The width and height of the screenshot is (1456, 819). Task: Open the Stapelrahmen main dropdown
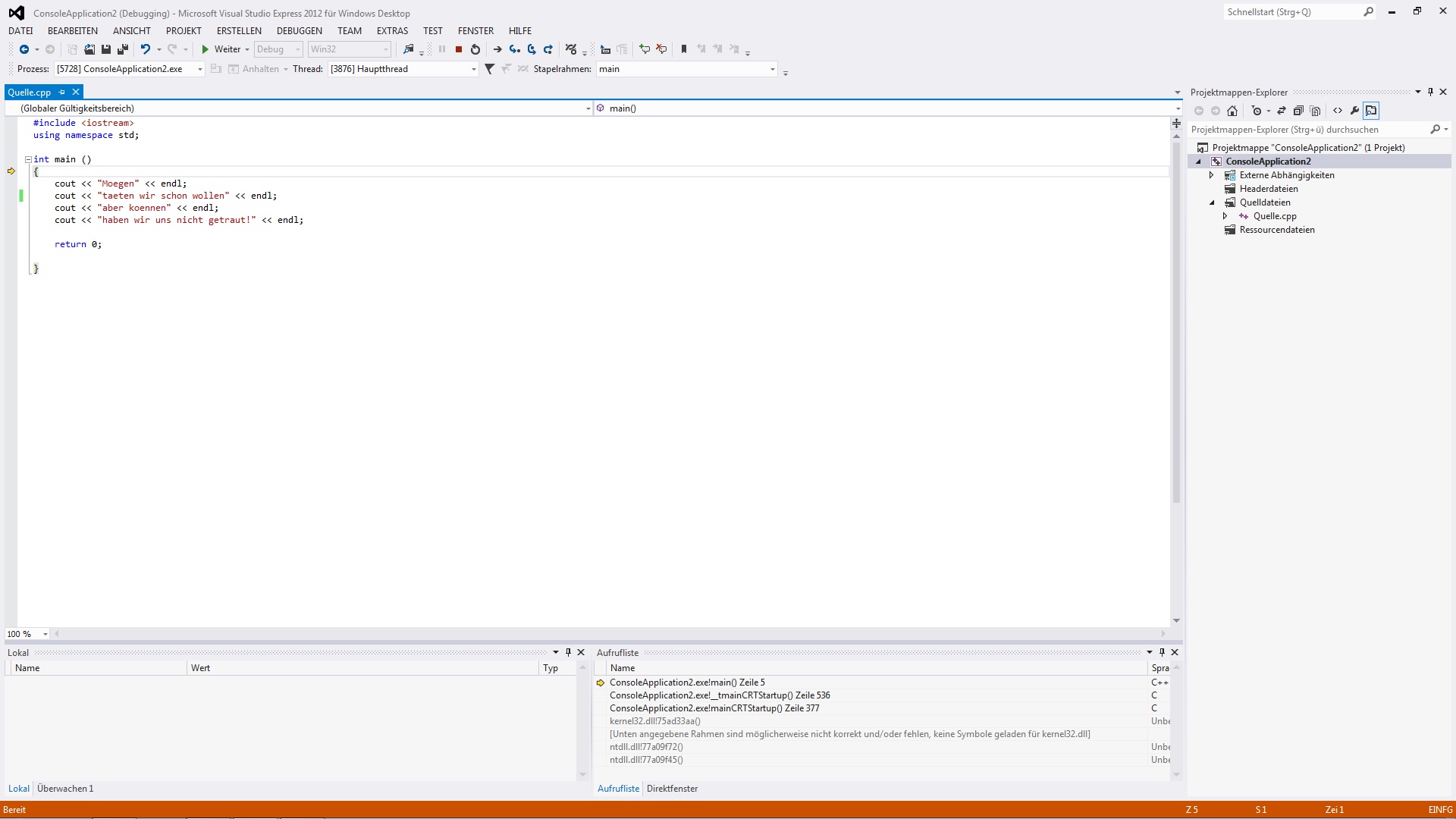(772, 69)
